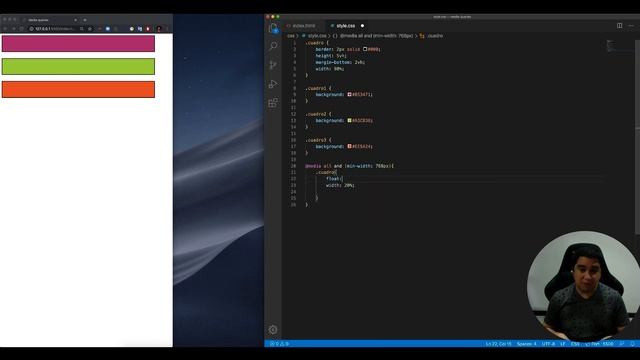Click the blue browser extension icon
This screenshot has height=360, width=640.
(108, 29)
